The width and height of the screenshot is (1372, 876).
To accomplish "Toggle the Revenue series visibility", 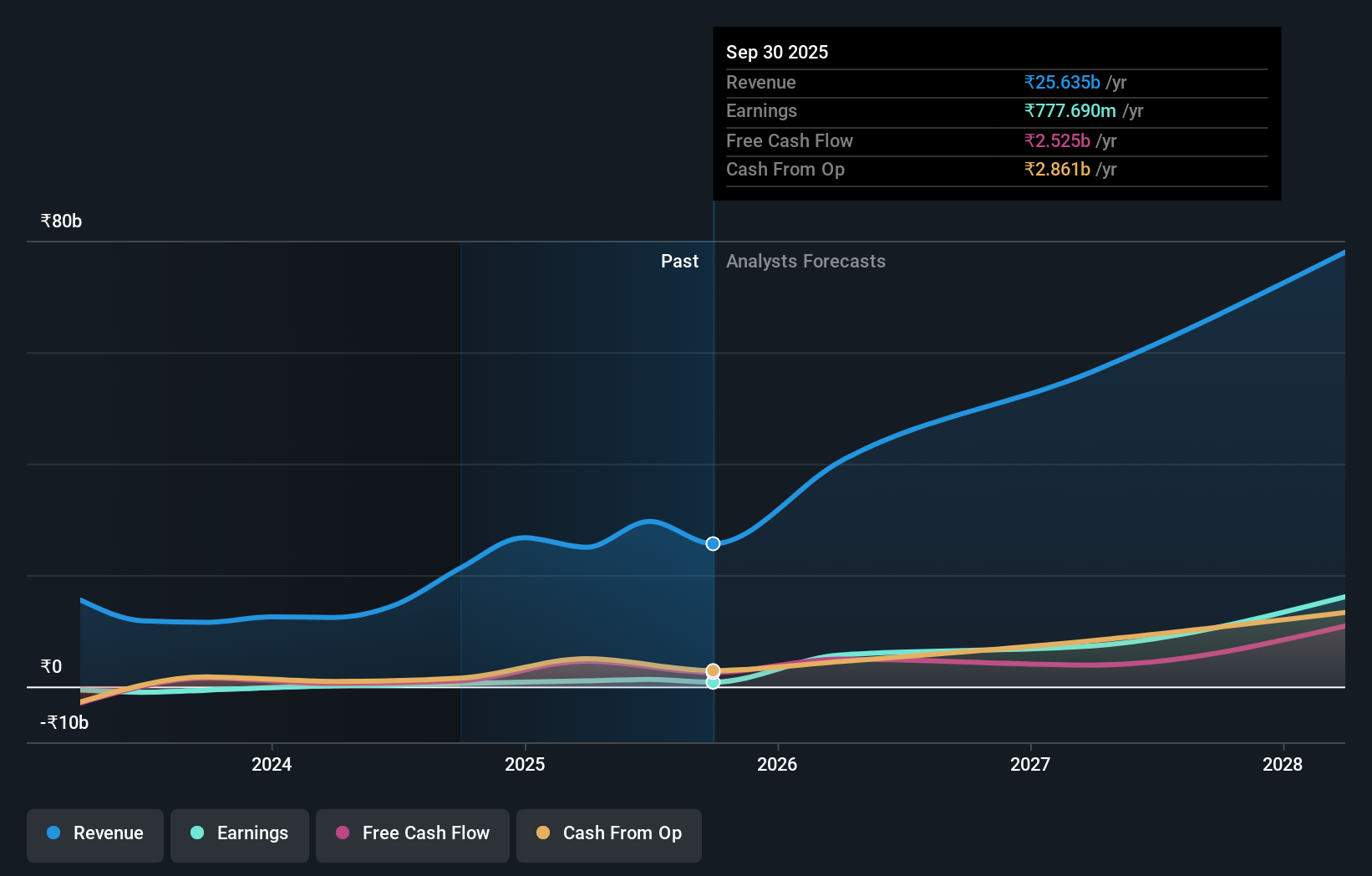I will tap(94, 835).
